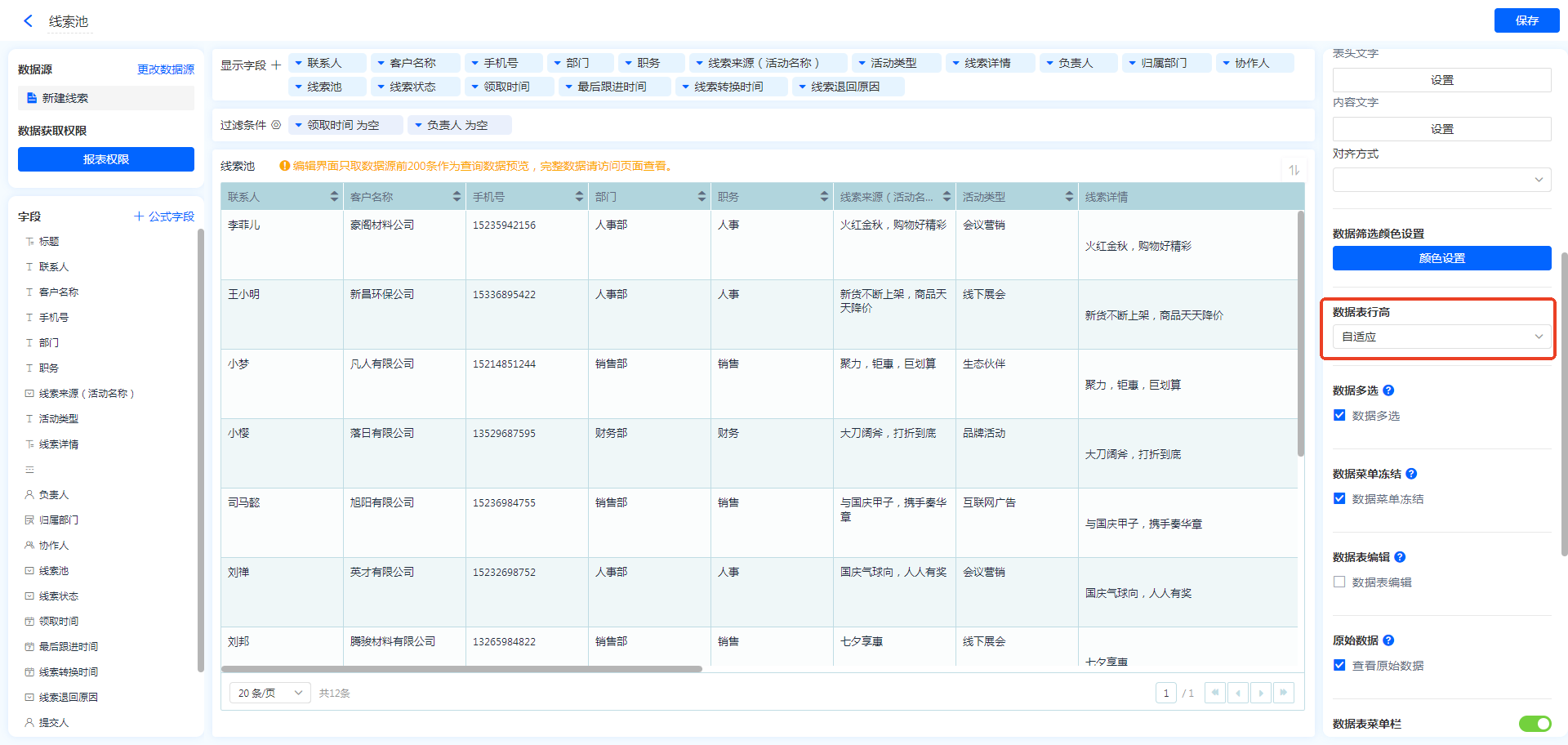Expand the 对齐方式 dropdown

1441,180
